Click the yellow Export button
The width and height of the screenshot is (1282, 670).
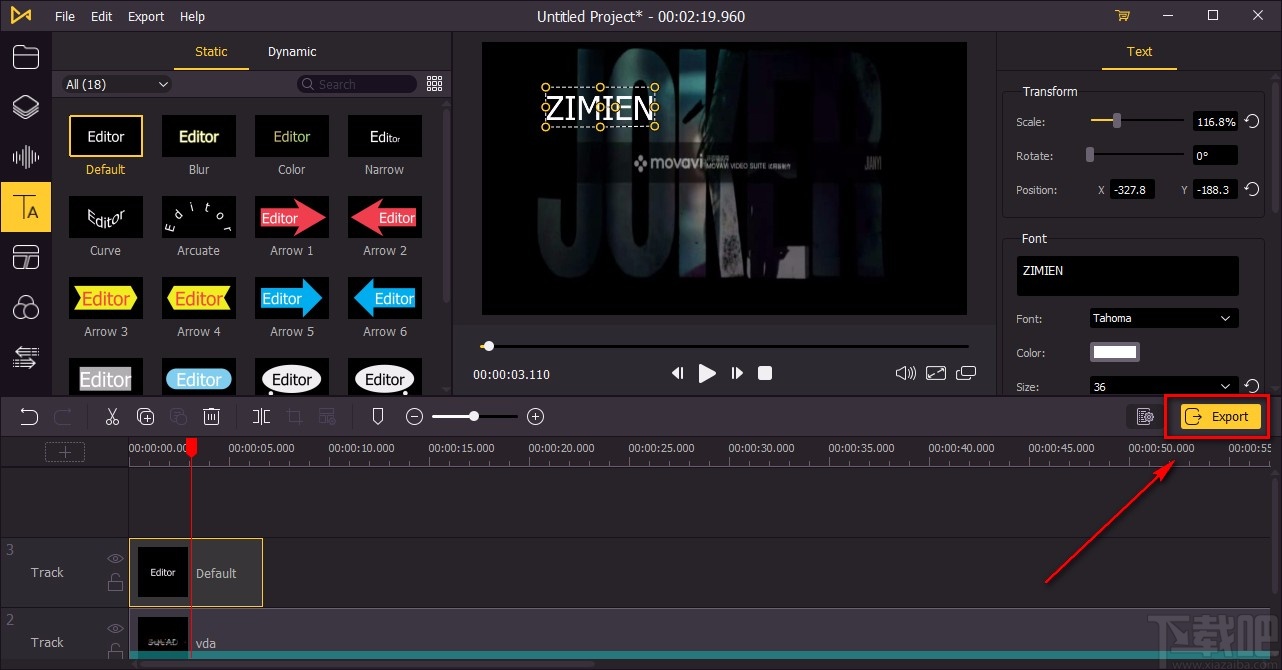[1220, 416]
